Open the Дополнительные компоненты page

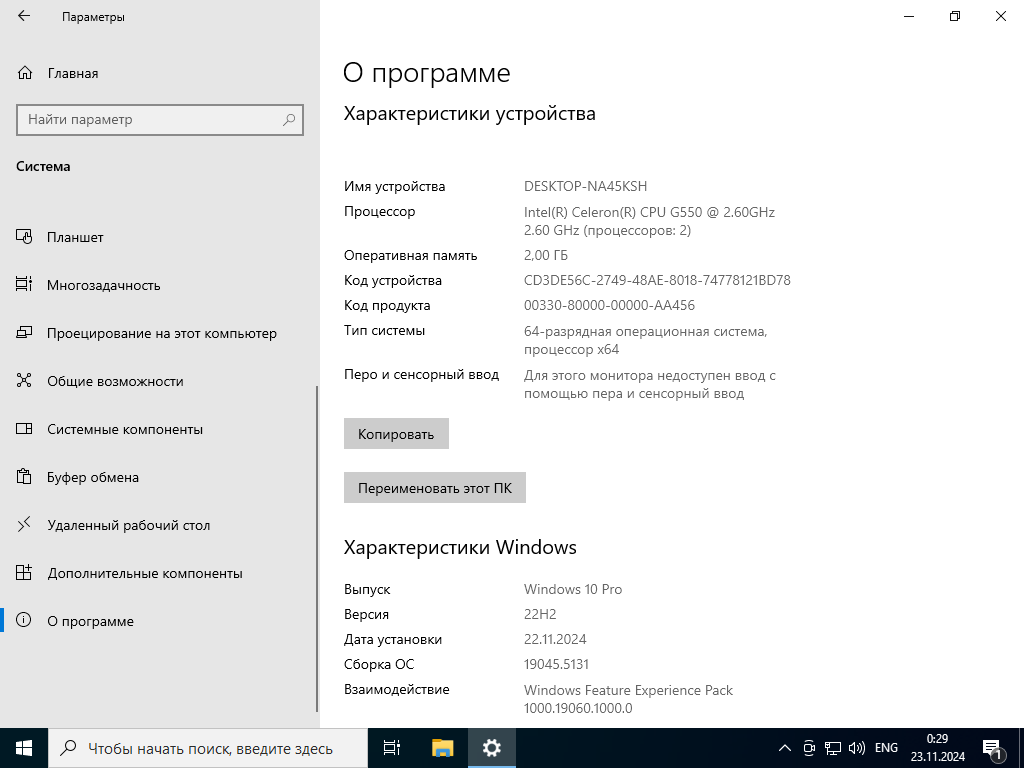coord(160,573)
